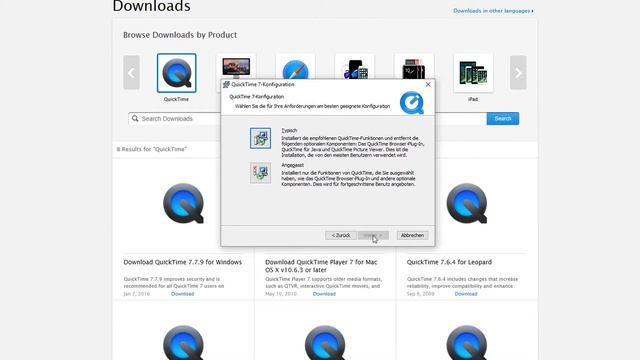Click the magnifier icon in Search Downloads field
The width and height of the screenshot is (640, 360).
tap(135, 118)
